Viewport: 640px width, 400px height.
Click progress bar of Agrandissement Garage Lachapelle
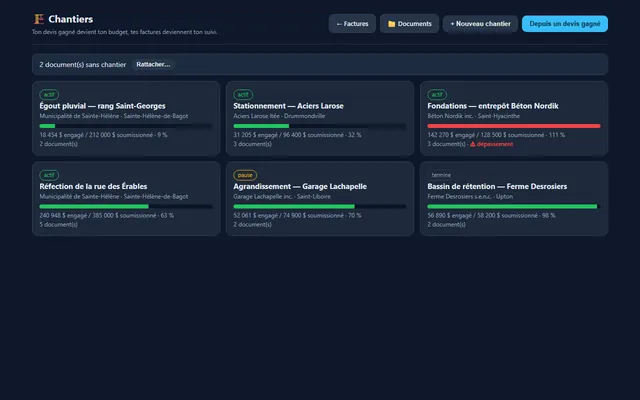pos(320,207)
